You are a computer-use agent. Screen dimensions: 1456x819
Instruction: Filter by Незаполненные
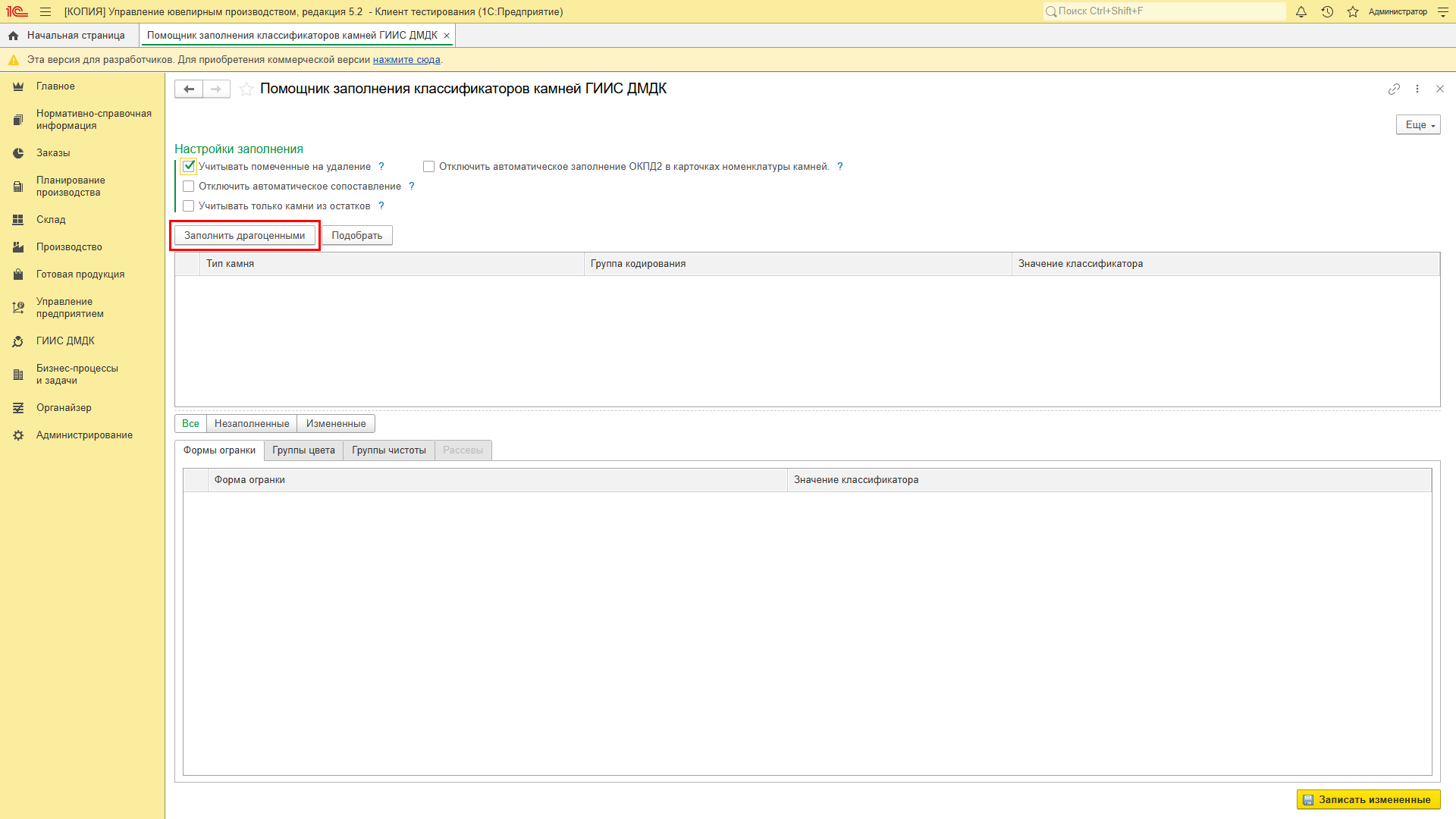pos(252,424)
